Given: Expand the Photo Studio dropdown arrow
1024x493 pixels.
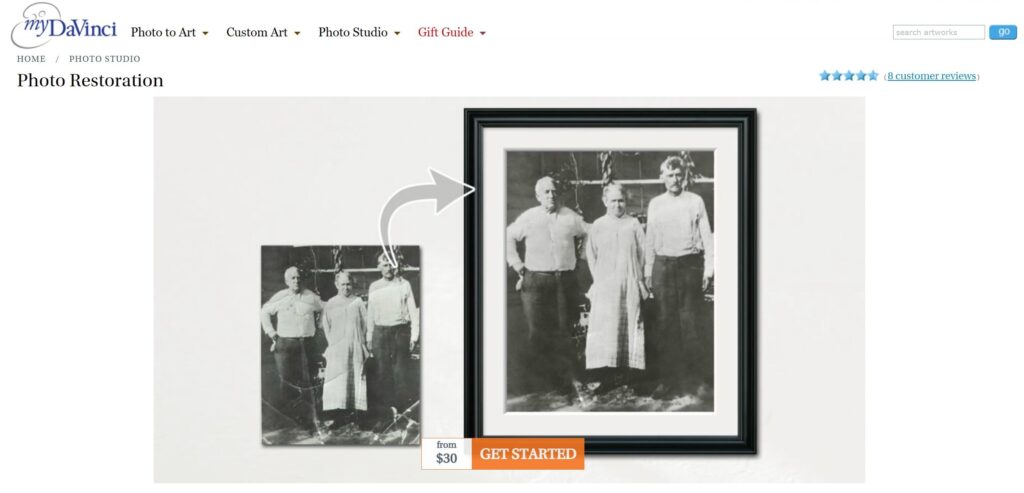Looking at the screenshot, I should coord(397,33).
